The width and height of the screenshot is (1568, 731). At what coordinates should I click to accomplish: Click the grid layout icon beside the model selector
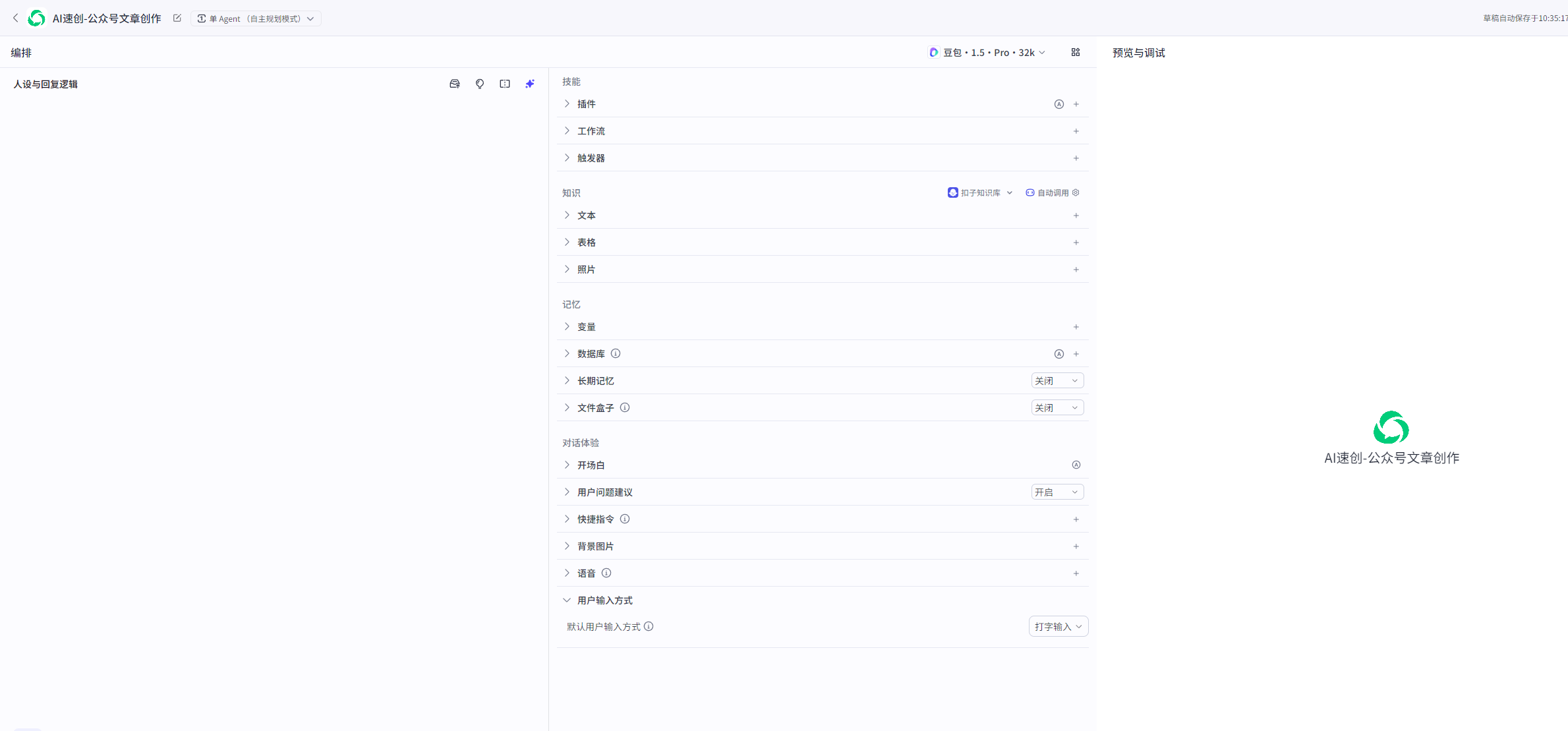click(x=1076, y=52)
